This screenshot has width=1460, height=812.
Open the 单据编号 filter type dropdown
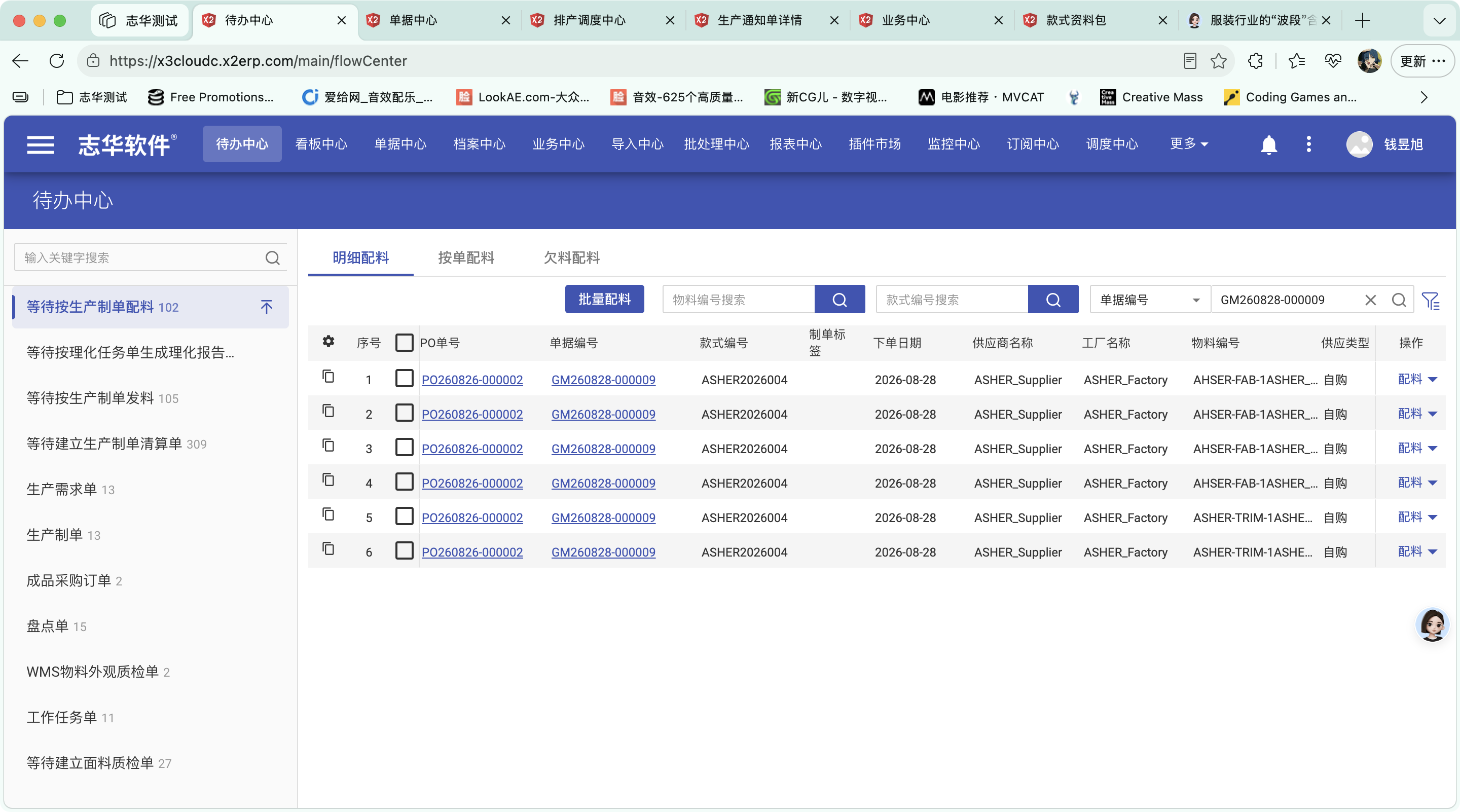(1150, 300)
